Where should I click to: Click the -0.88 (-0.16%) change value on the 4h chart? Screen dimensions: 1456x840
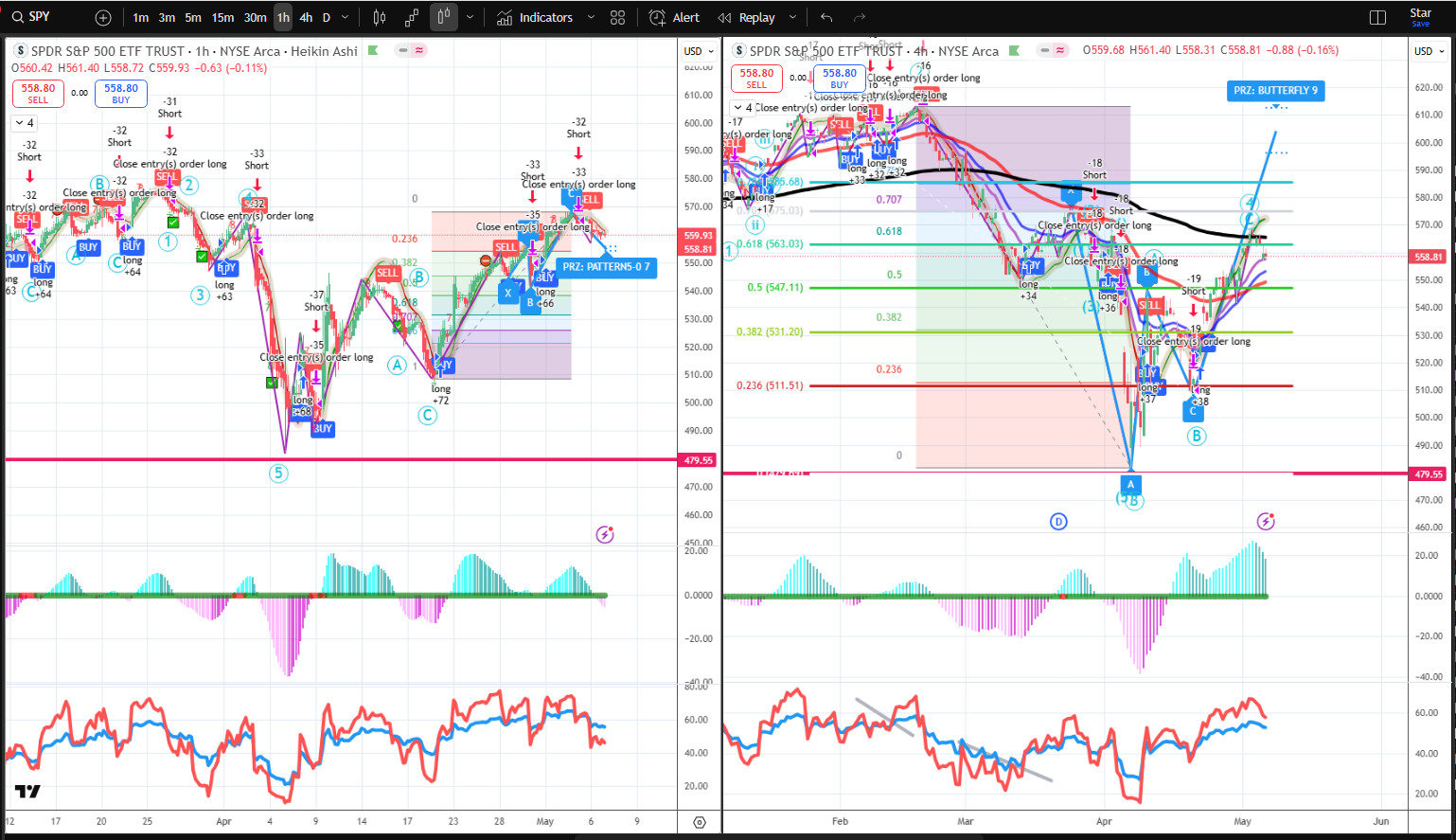(x=1304, y=50)
